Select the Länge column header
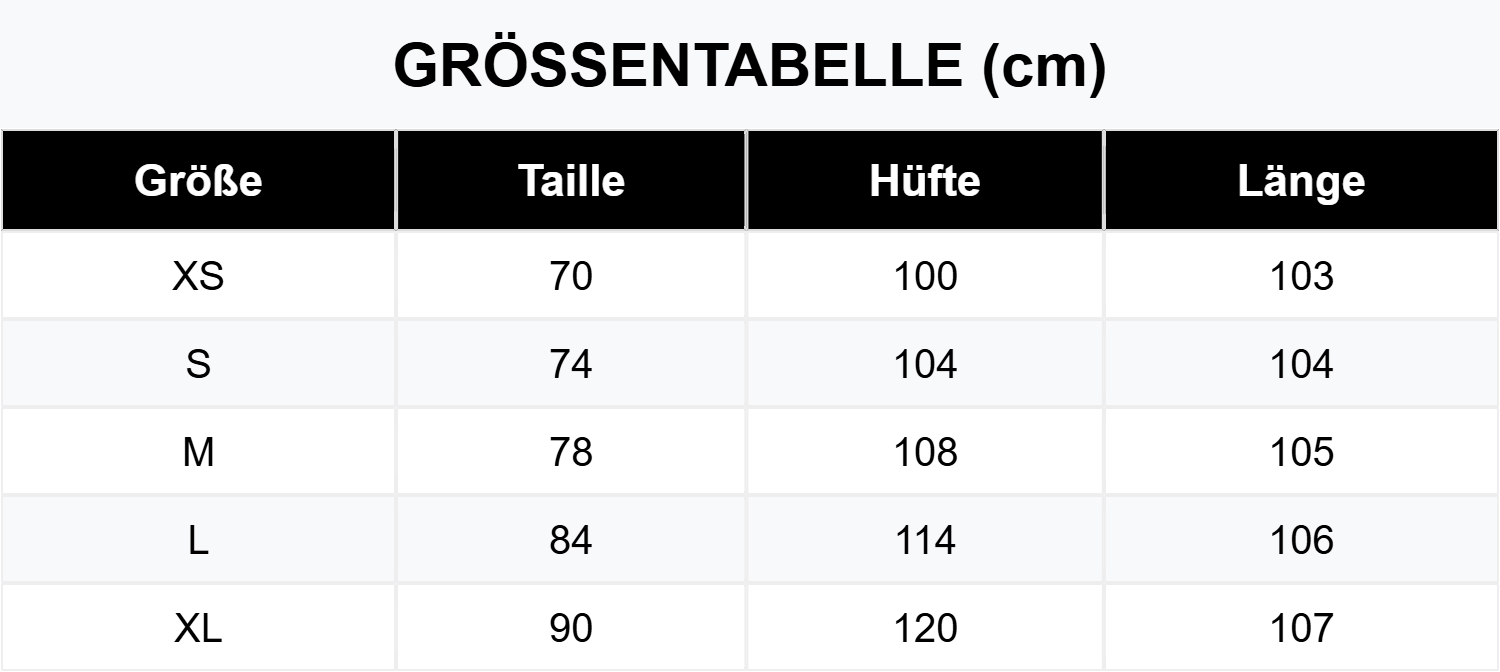Image resolution: width=1500 pixels, height=672 pixels. [x=1301, y=181]
